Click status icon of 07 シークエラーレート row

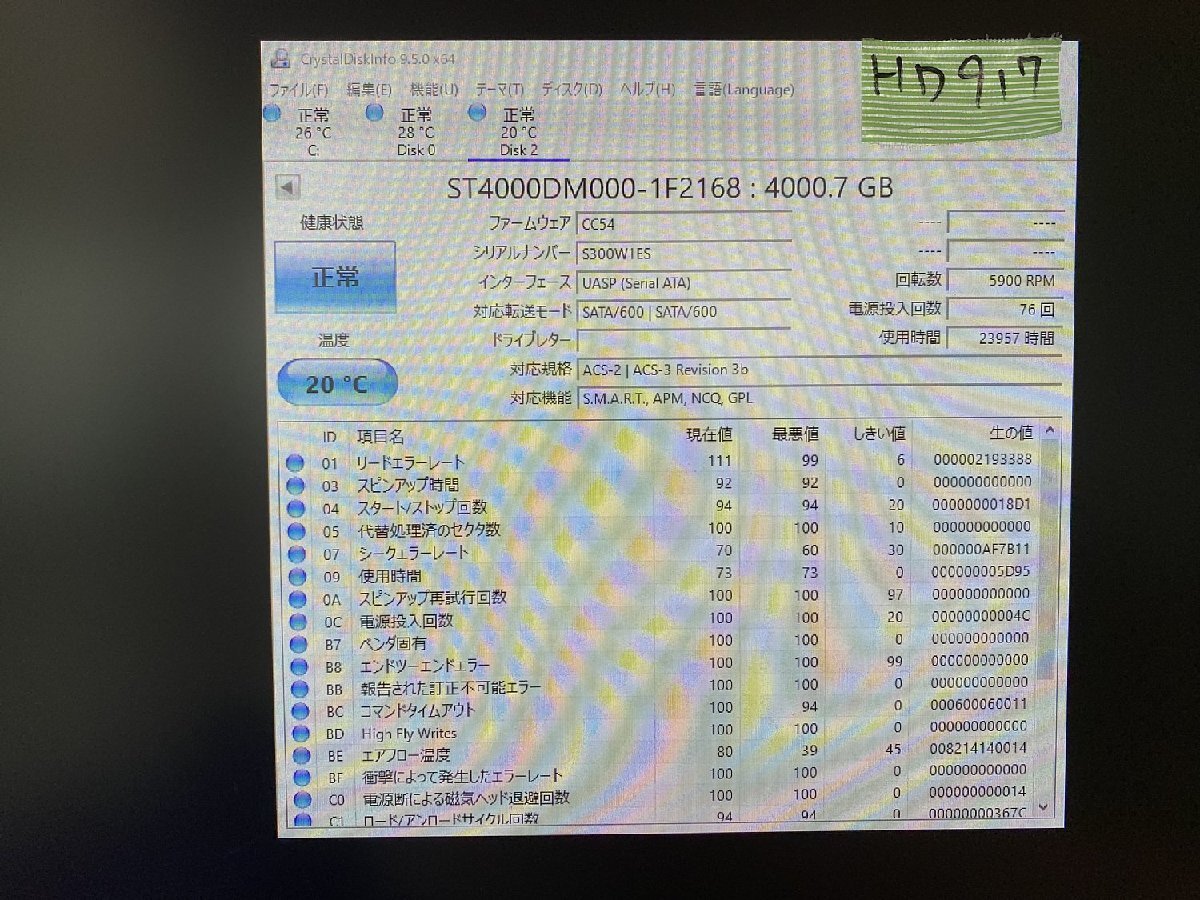(295, 554)
